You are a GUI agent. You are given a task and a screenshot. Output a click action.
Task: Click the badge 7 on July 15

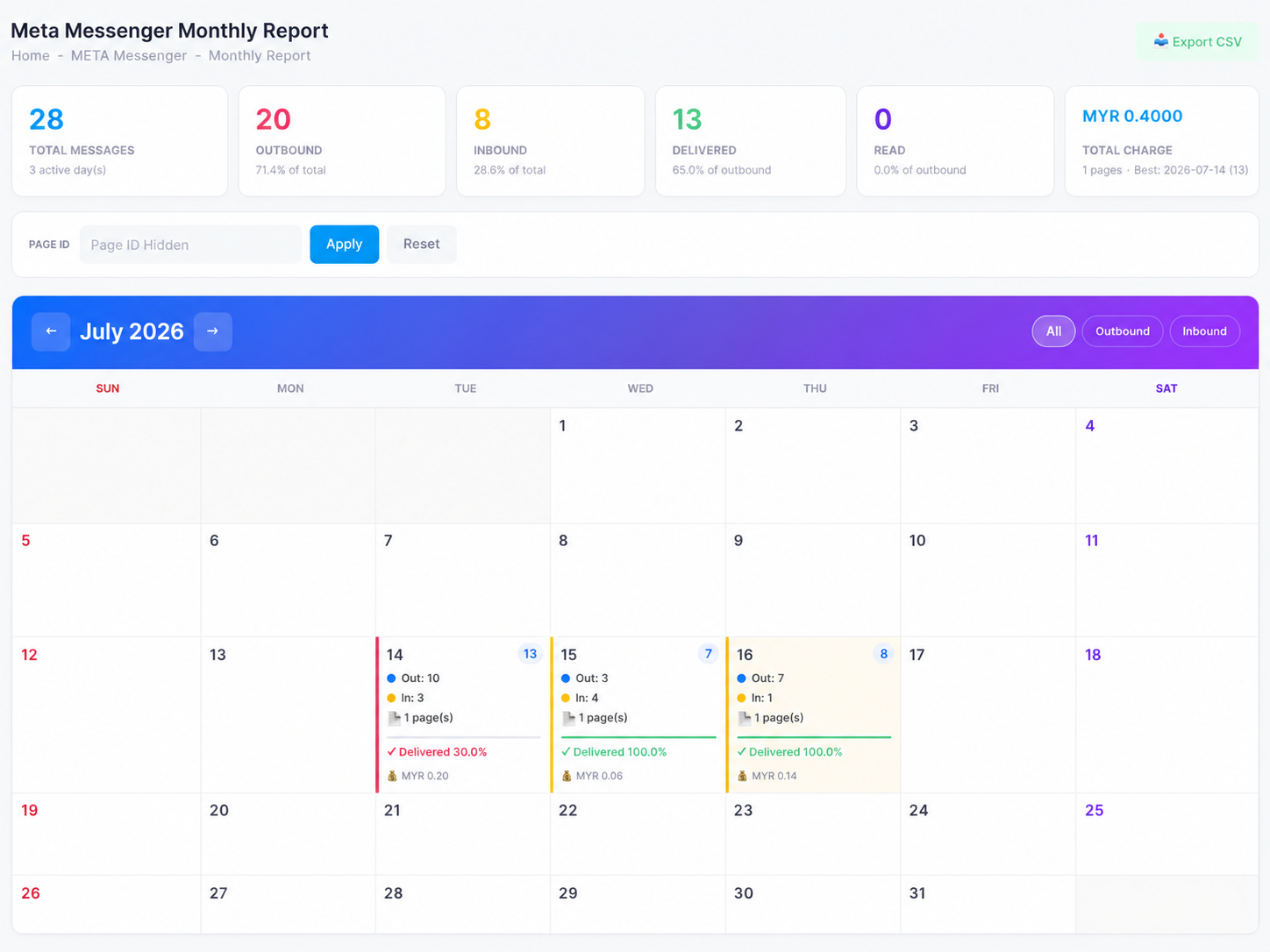pos(708,654)
